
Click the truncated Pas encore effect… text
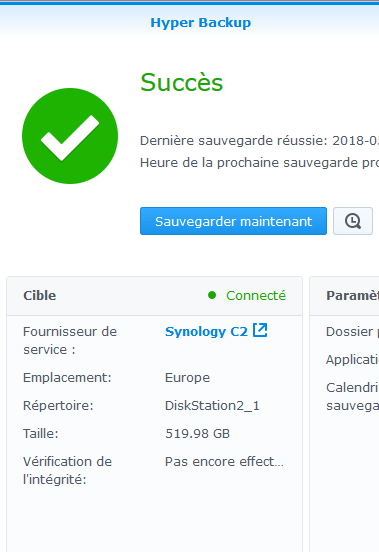[x=224, y=462]
